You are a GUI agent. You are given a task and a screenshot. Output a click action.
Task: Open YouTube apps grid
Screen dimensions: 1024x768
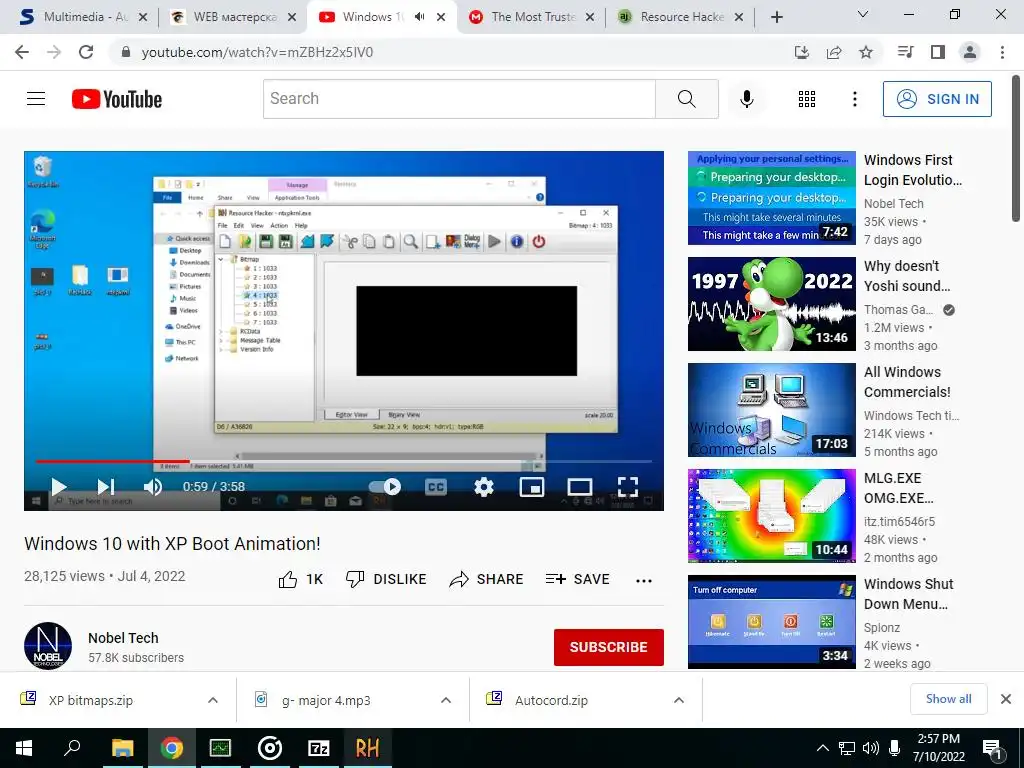click(807, 99)
